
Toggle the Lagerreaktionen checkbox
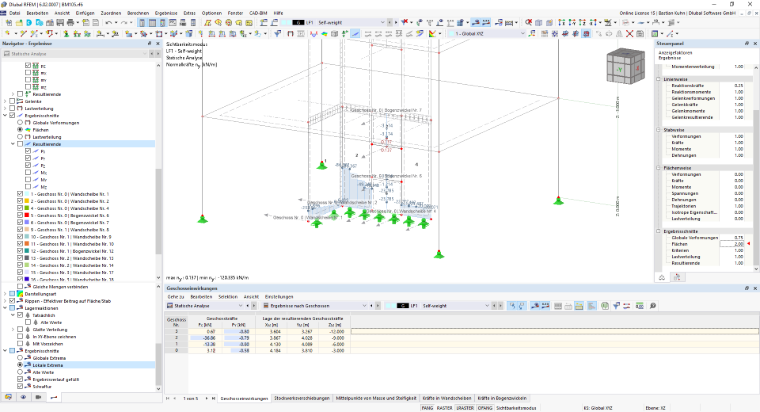click(12, 308)
